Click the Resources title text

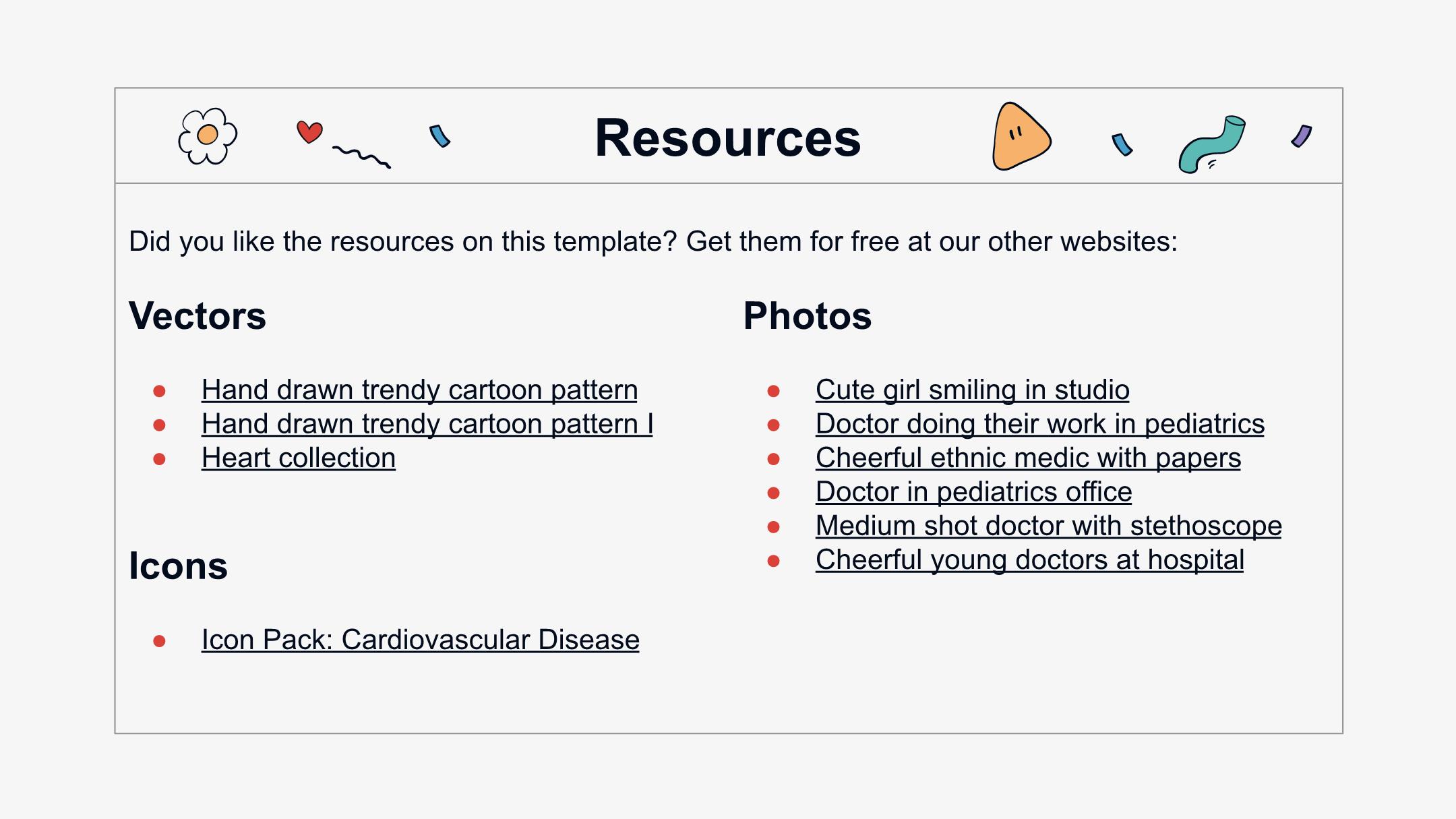728,138
